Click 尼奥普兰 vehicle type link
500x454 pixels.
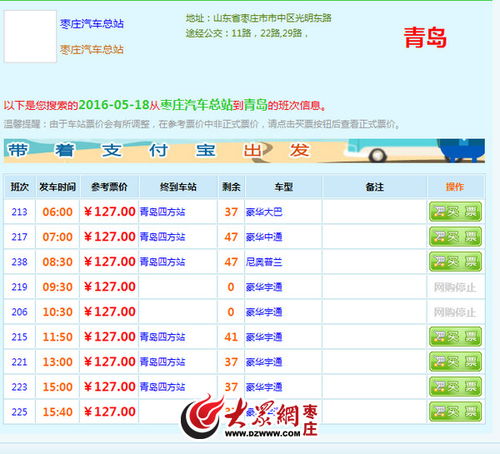coord(264,262)
